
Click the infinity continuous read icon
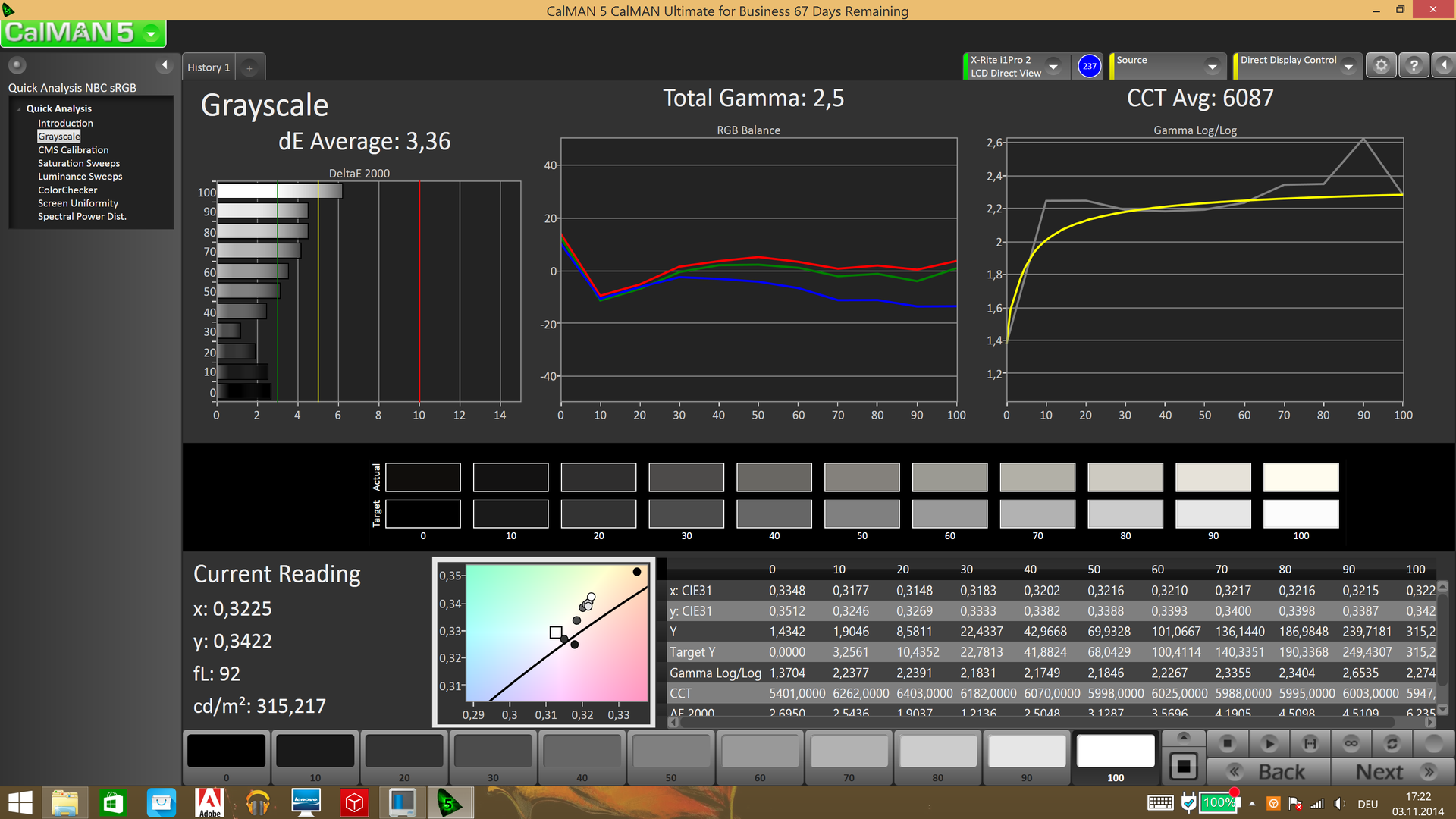(1351, 744)
